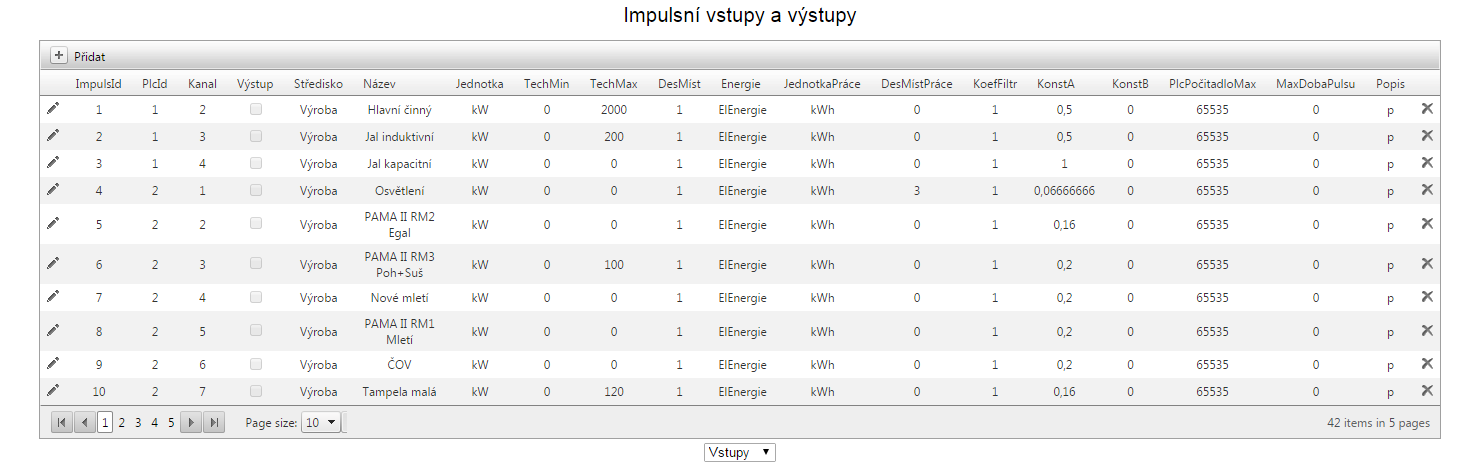Click the plus icon next to Přidat
The height and width of the screenshot is (464, 1482).
point(58,56)
